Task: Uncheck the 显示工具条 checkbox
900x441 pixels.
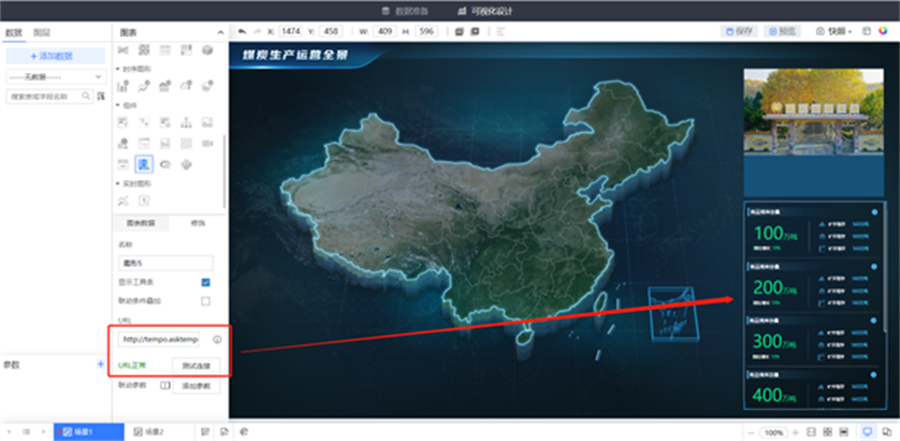Action: pyautogui.click(x=206, y=283)
